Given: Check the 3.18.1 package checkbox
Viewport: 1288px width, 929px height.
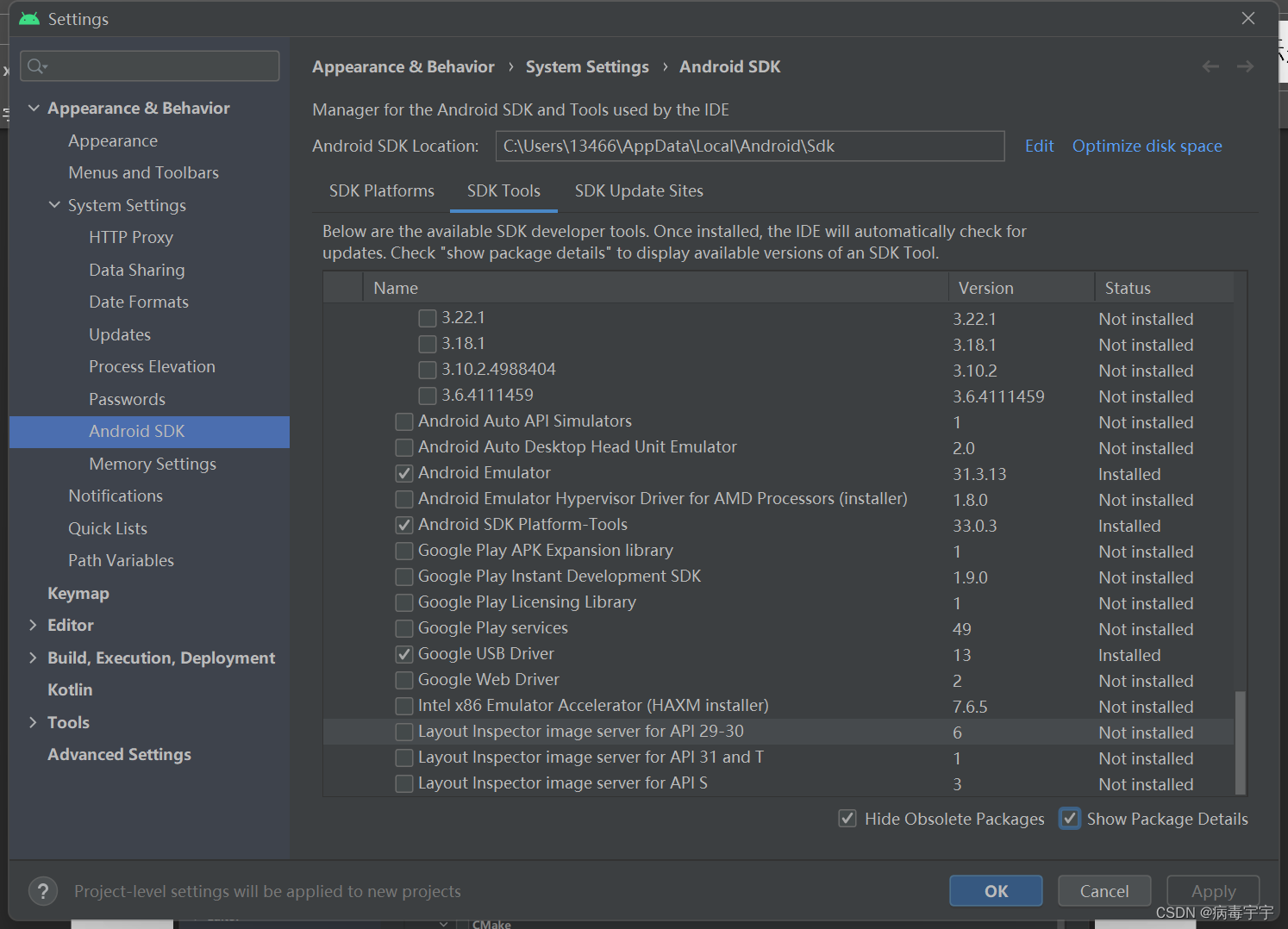Looking at the screenshot, I should tap(427, 344).
